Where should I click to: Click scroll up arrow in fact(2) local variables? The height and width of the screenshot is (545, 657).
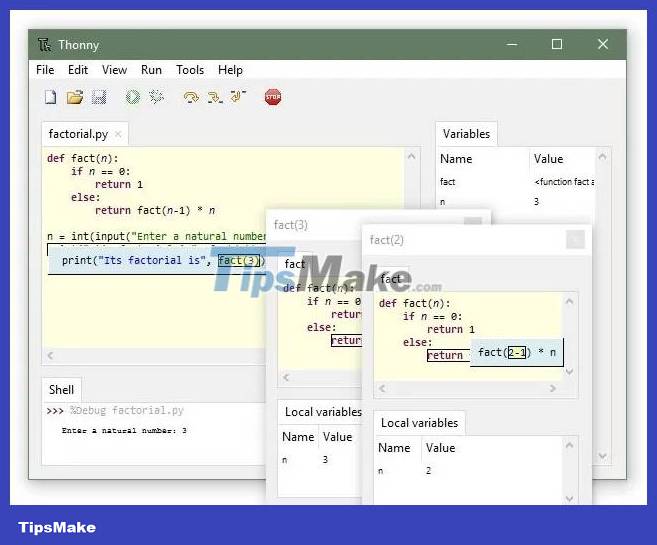tap(569, 445)
